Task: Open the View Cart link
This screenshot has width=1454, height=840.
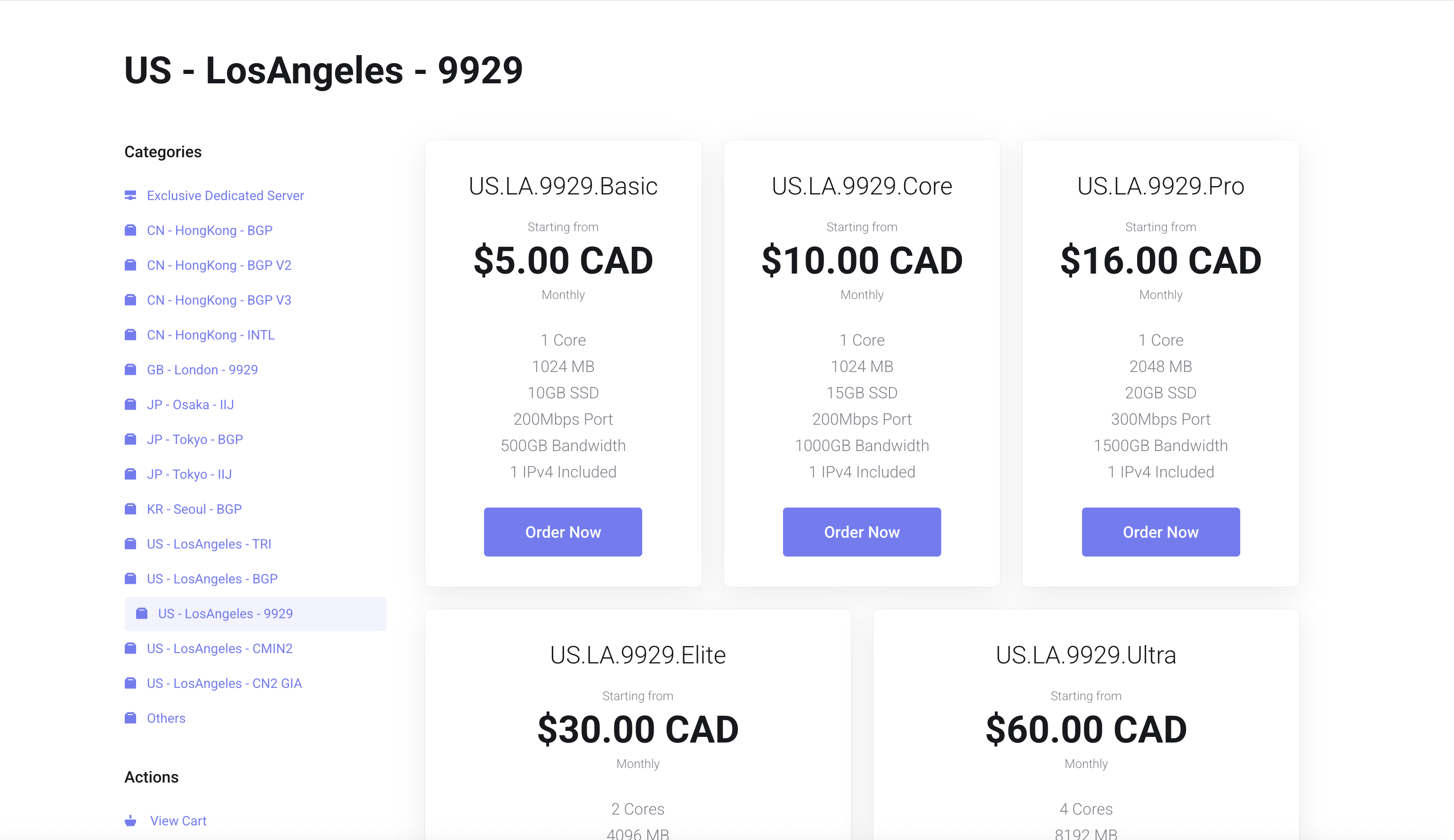Action: coord(178,820)
